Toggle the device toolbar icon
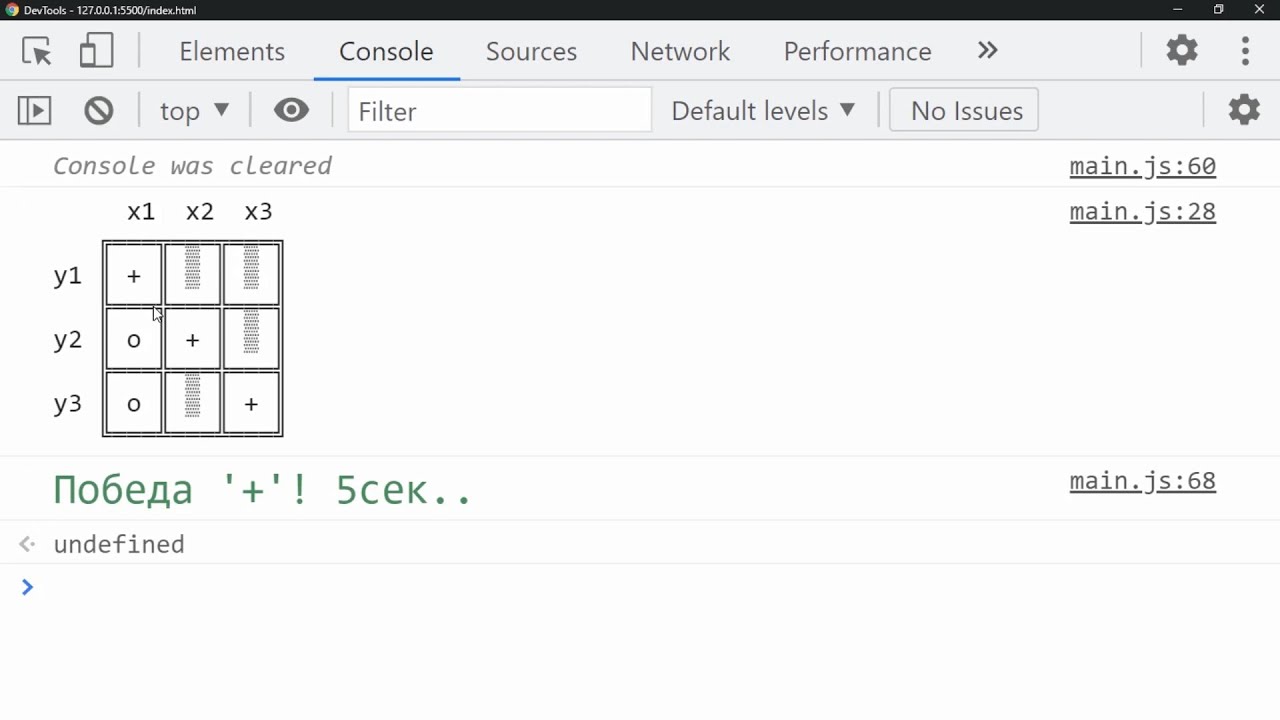Image resolution: width=1280 pixels, height=720 pixels. [x=96, y=51]
